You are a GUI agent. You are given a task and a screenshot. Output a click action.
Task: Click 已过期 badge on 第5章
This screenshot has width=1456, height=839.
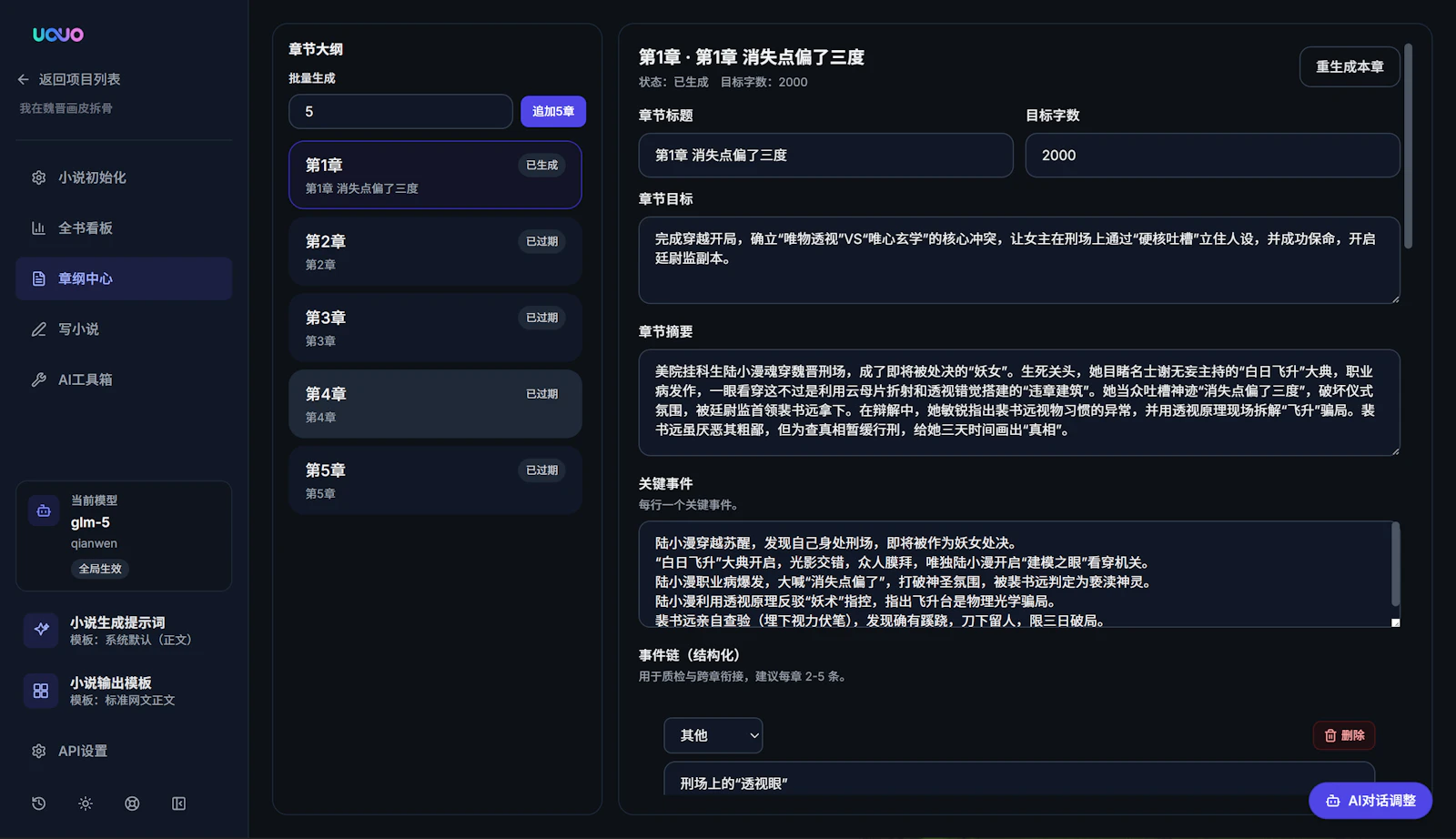541,470
